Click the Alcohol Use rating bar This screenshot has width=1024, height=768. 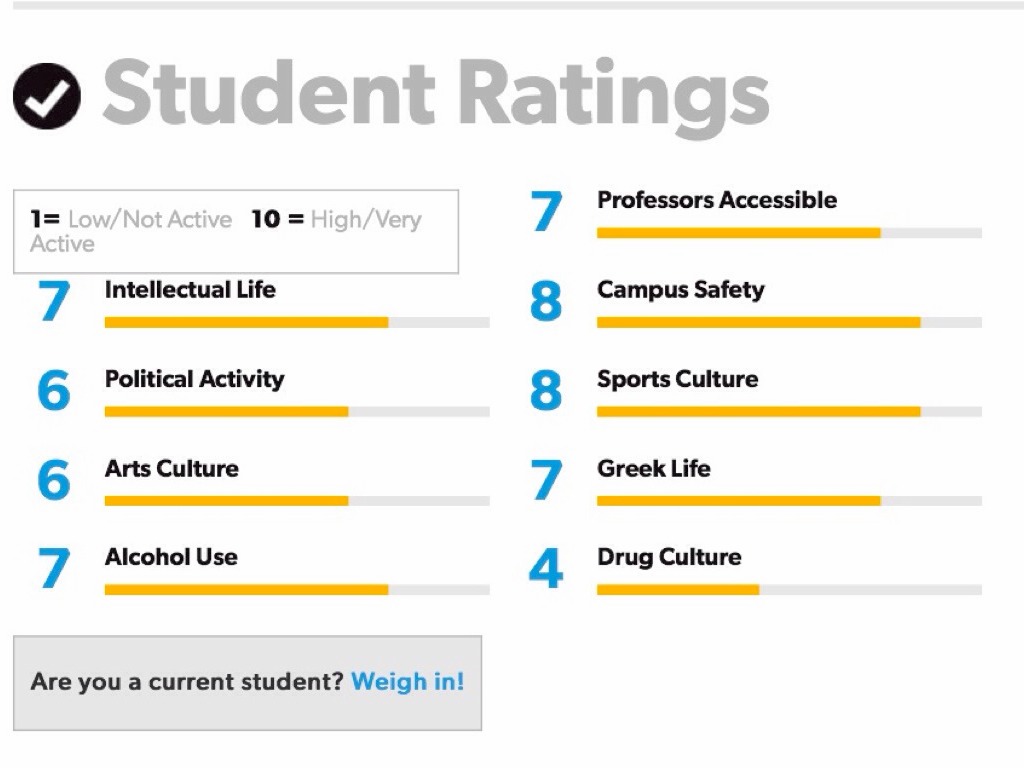click(x=297, y=590)
